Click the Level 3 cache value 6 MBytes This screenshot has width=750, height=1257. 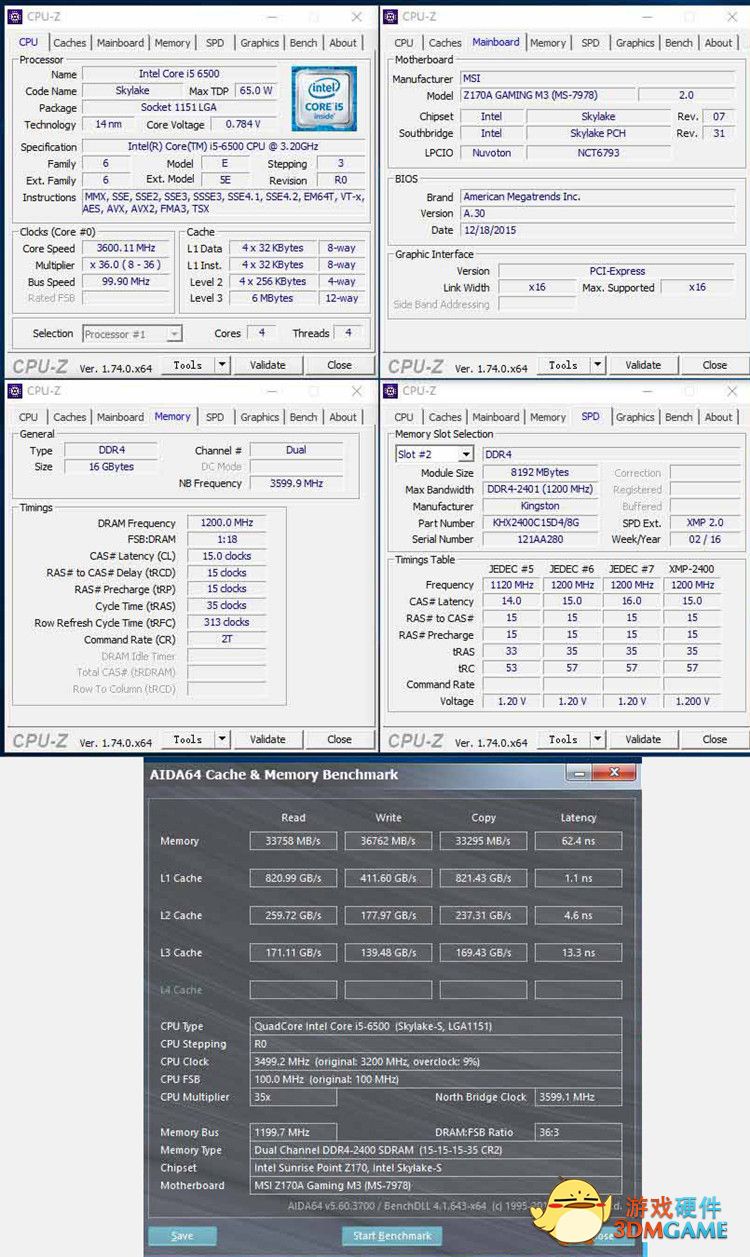point(273,298)
